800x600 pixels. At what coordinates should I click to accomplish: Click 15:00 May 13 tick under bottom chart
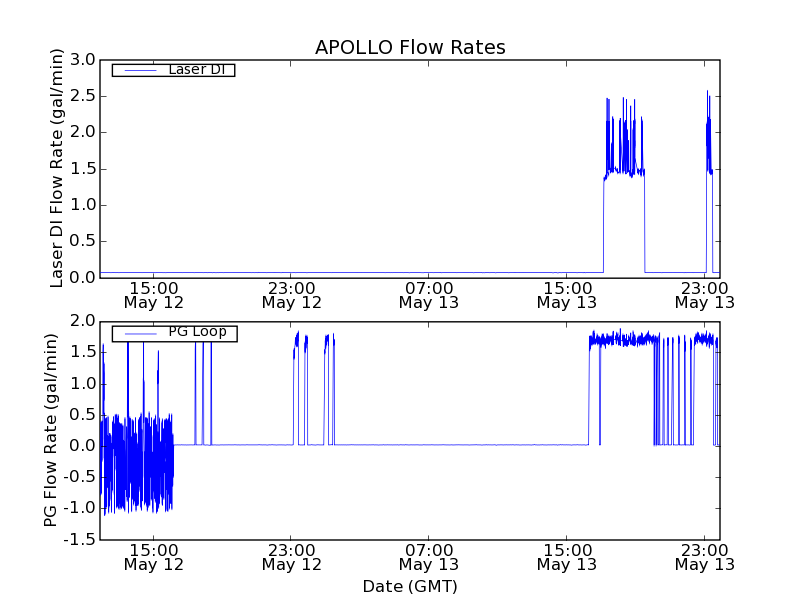point(566,557)
